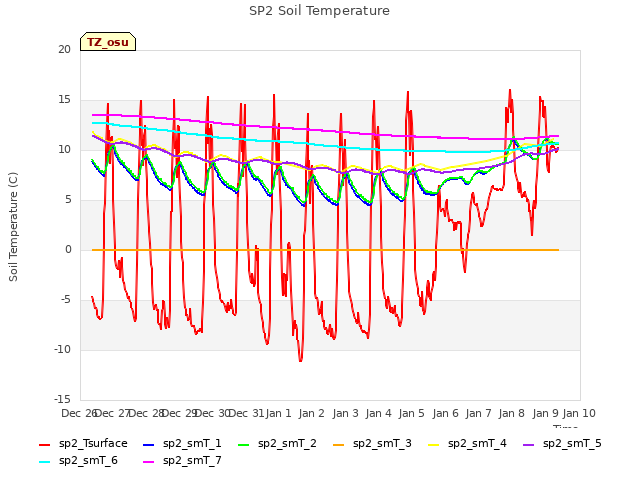Viewport: 640px width, 480px height.
Task: Click the orange sp2_smT_3 legend swatch
Action: [339, 444]
